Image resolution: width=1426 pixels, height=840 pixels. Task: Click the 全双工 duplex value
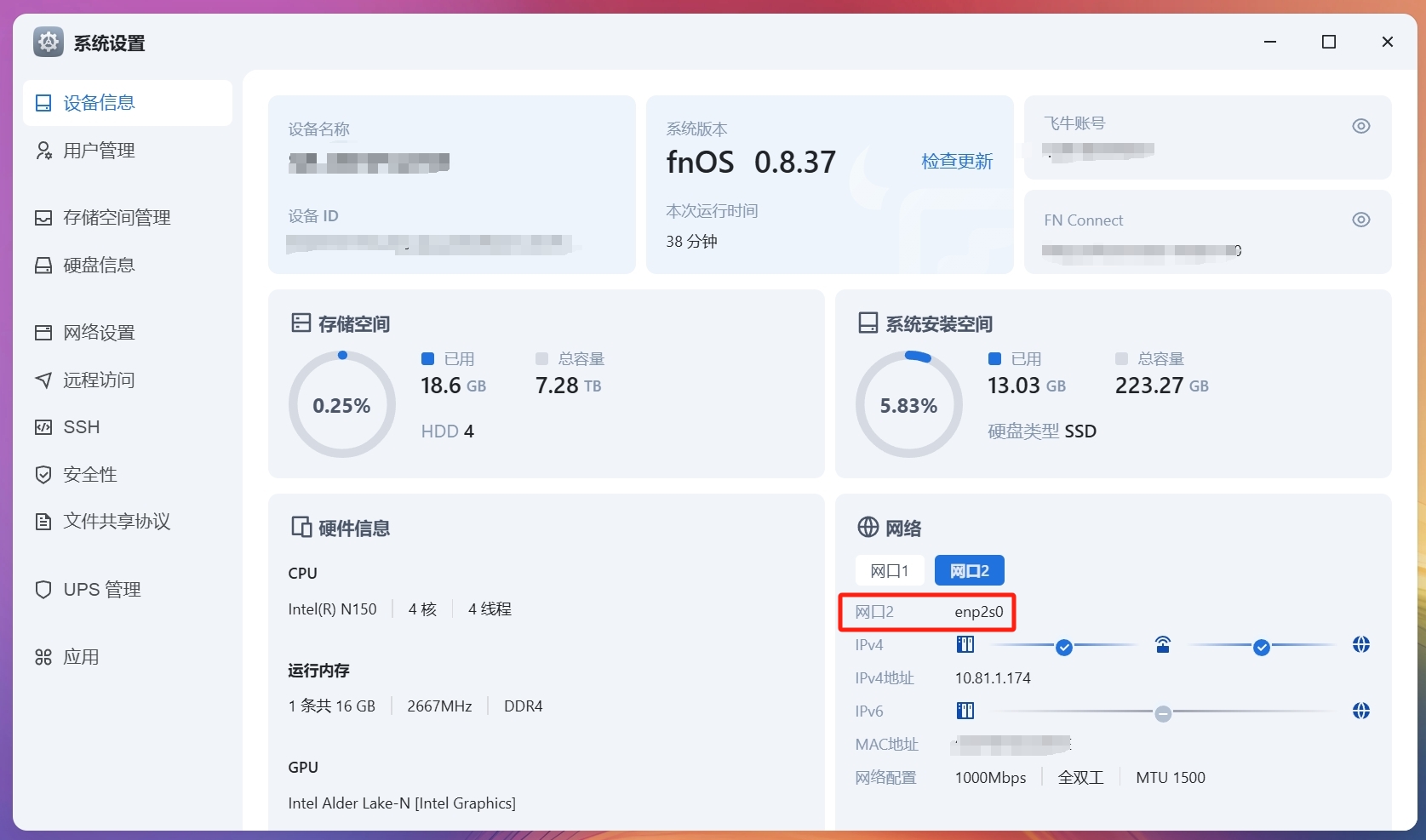1080,778
